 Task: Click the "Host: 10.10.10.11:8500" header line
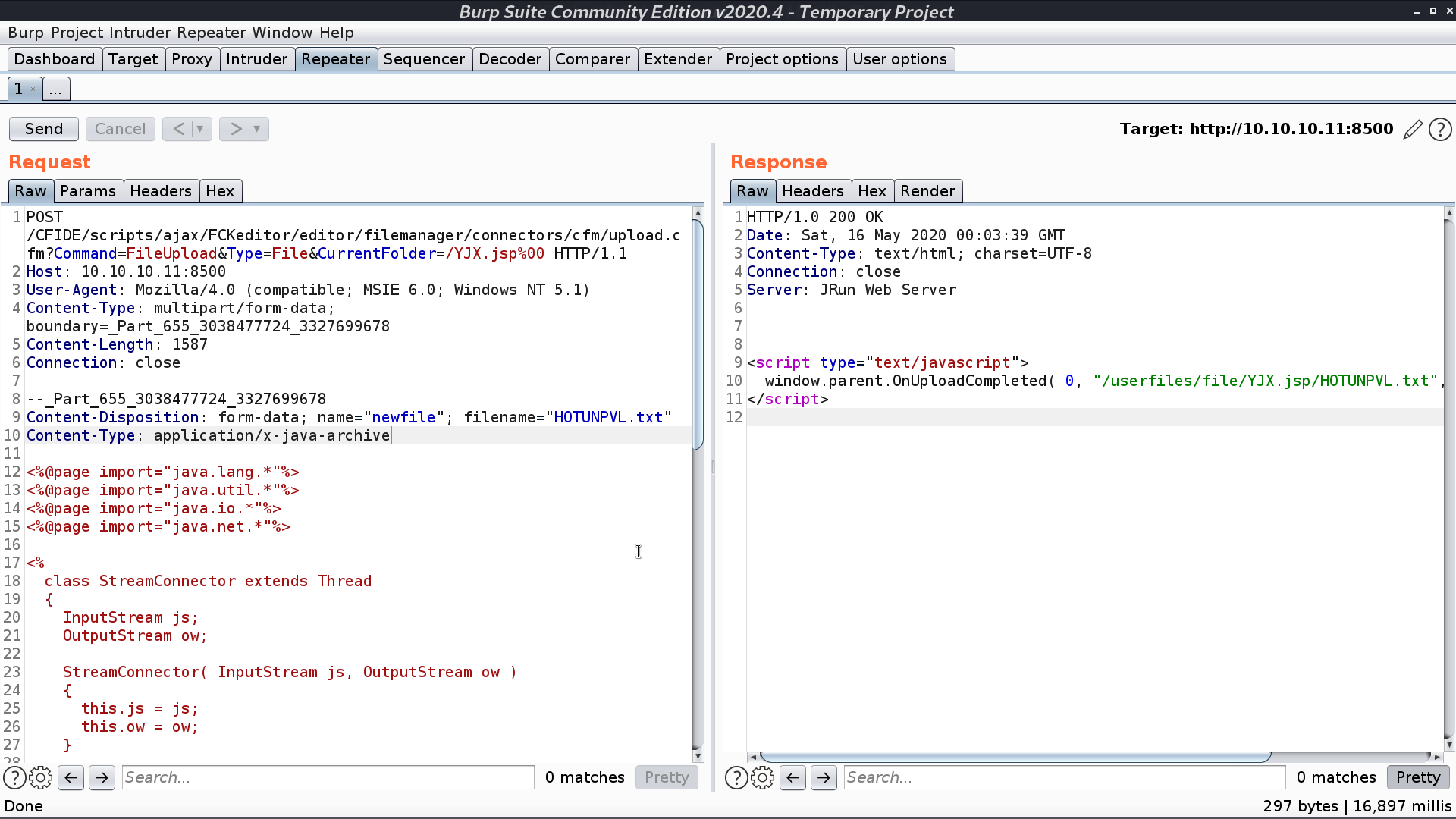pos(127,271)
